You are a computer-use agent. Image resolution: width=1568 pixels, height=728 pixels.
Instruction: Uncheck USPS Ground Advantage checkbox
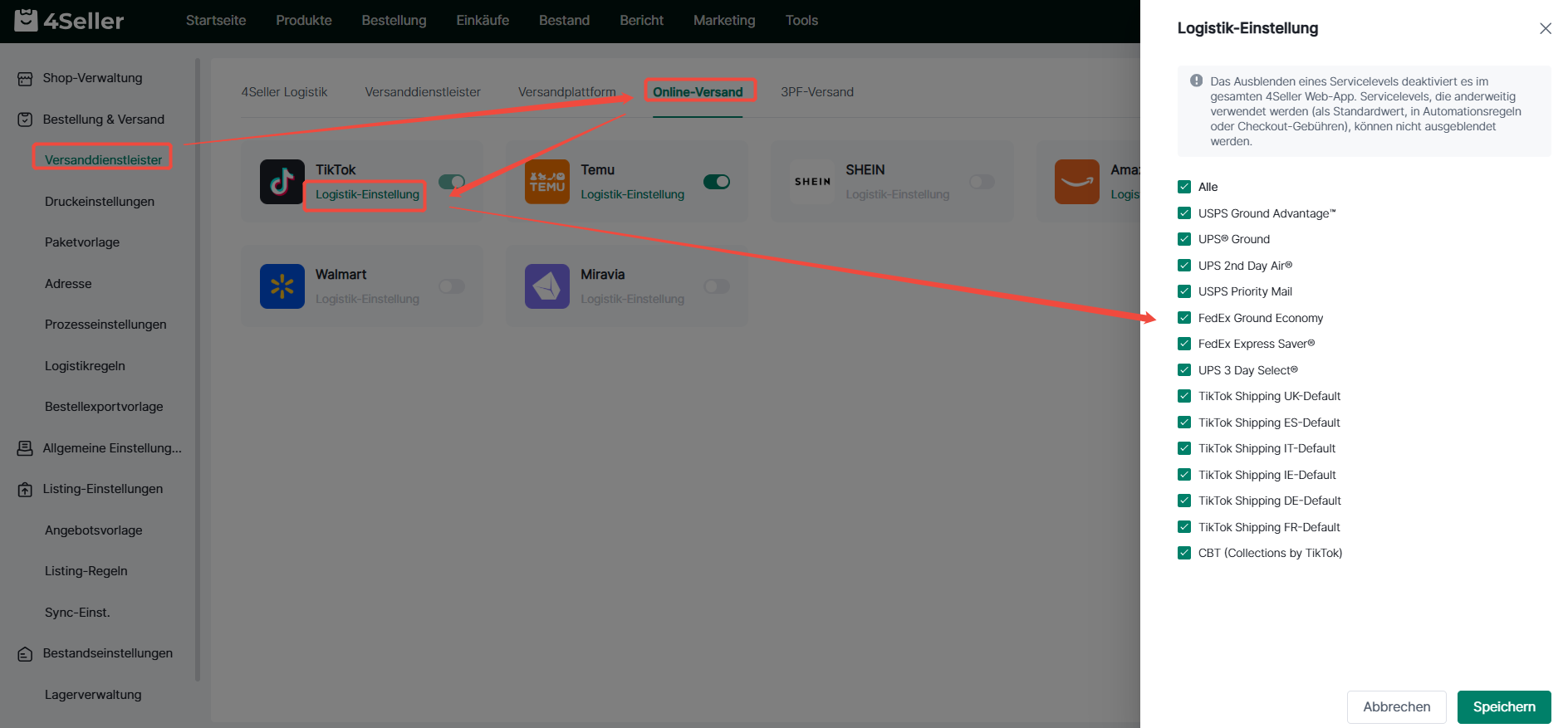pos(1184,213)
